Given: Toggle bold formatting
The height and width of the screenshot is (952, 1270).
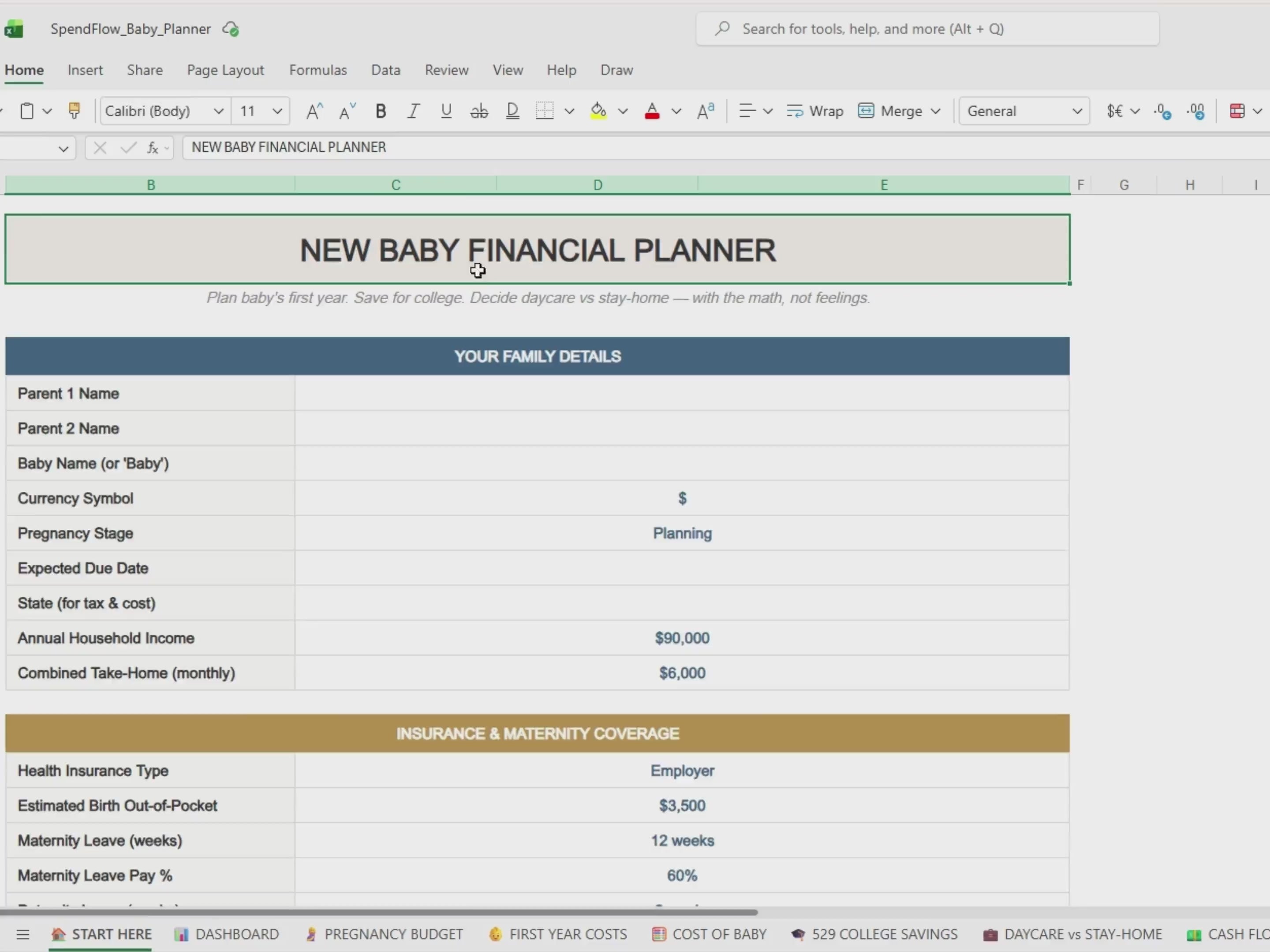Looking at the screenshot, I should coord(380,111).
